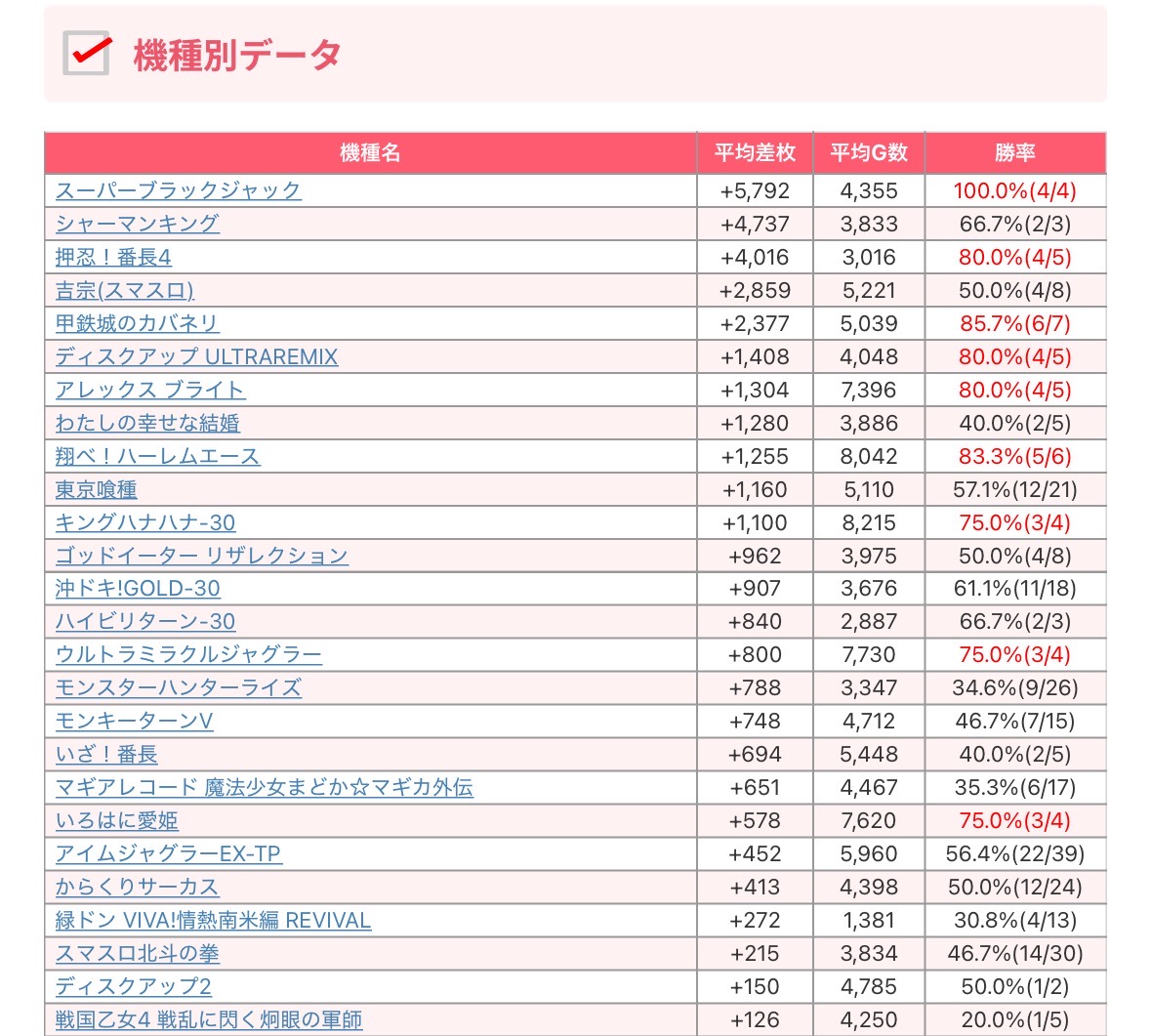
Task: Click the 機種別データ section heading
Action: click(236, 55)
